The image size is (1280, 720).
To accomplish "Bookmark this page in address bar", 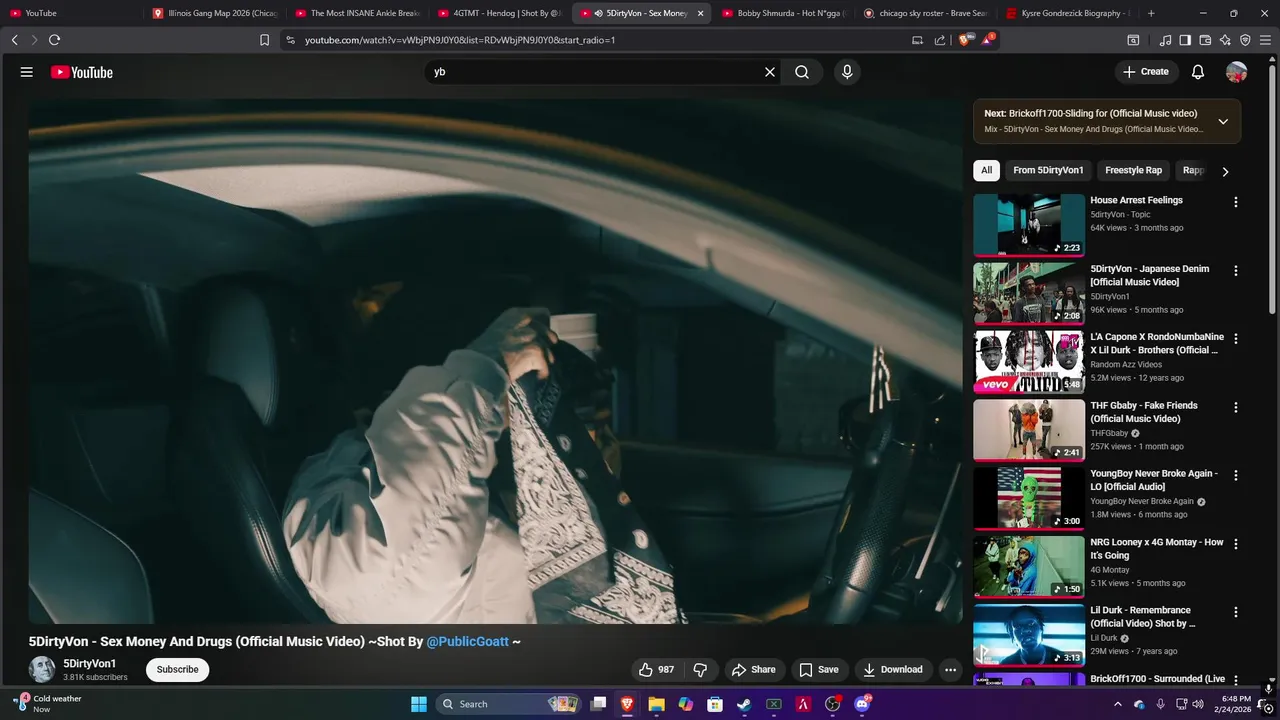I will 264,40.
